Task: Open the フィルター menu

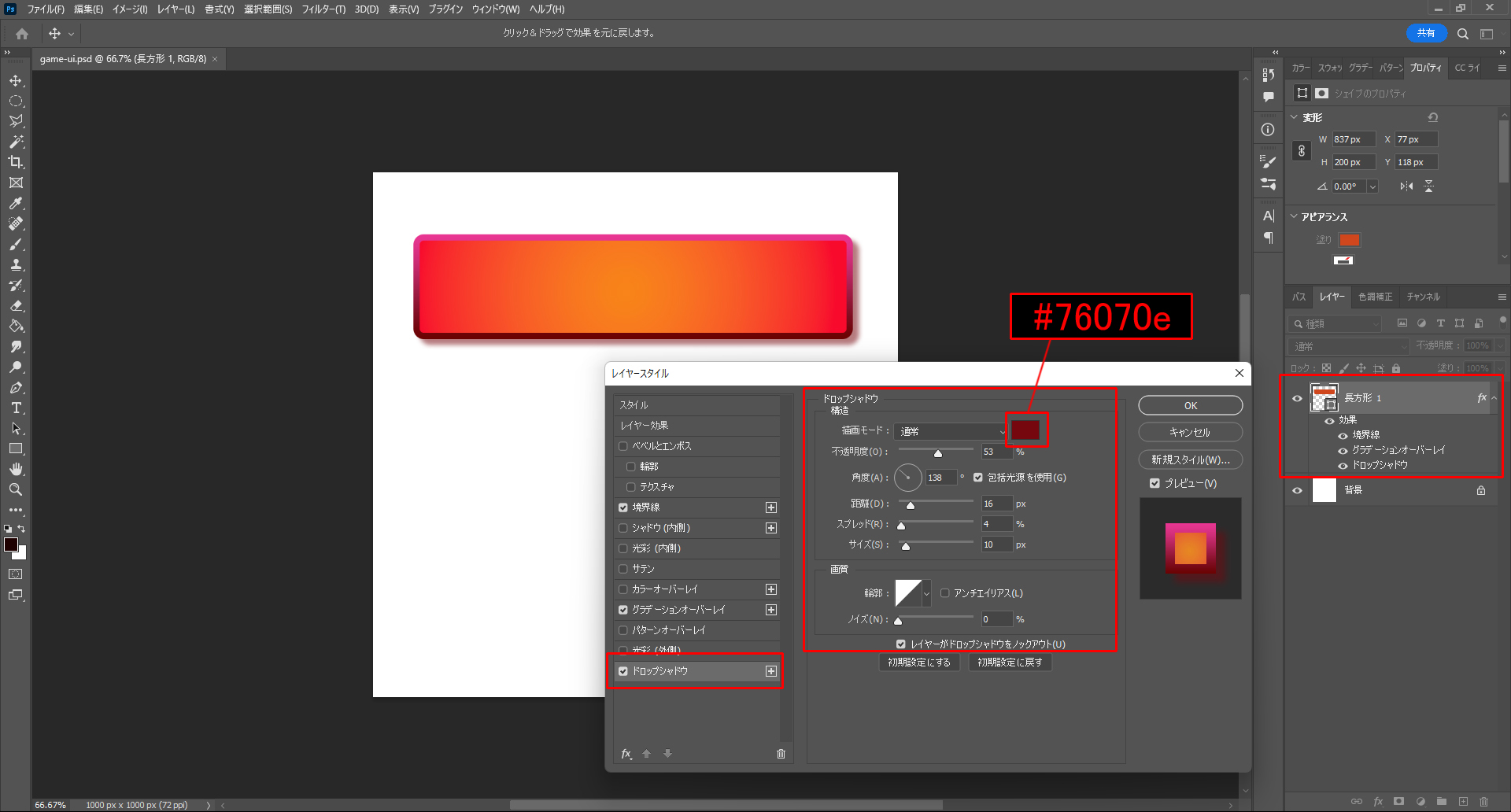Action: tap(323, 9)
